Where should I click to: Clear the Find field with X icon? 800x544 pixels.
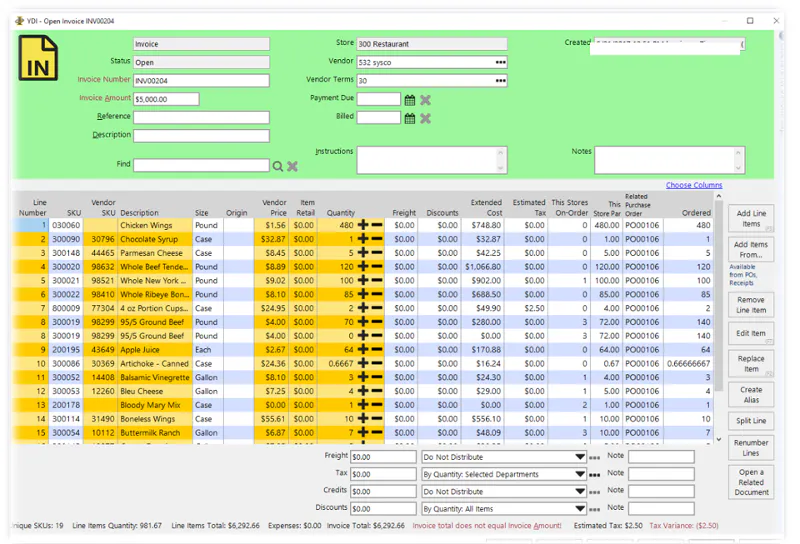tap(292, 166)
